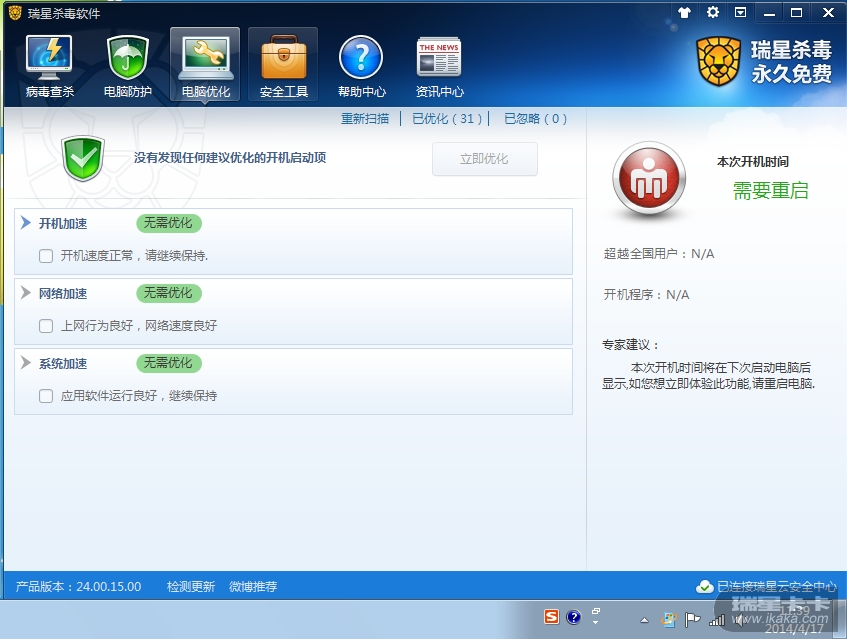This screenshot has height=639, width=847.
Task: Click 开机程序：N/A text
Action: pyautogui.click(x=646, y=295)
